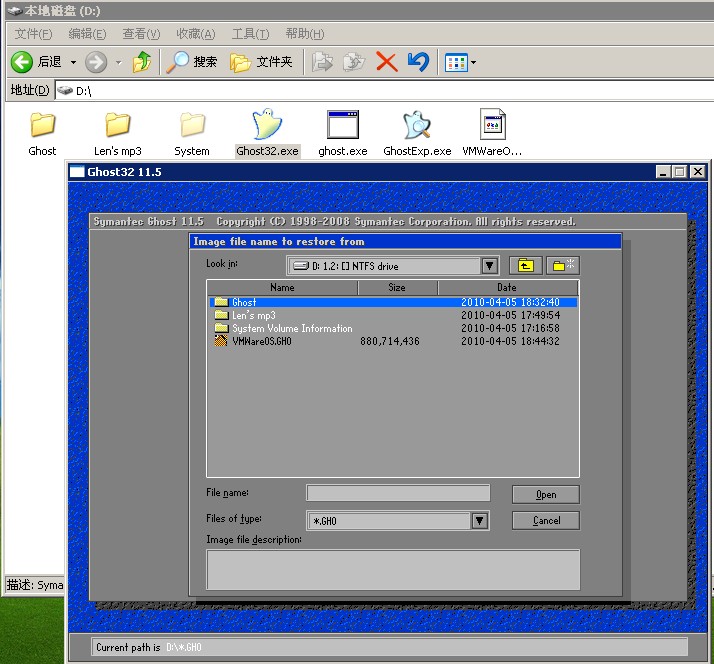Click the Back arrow in Explorer toolbar
The image size is (714, 664).
[21, 62]
